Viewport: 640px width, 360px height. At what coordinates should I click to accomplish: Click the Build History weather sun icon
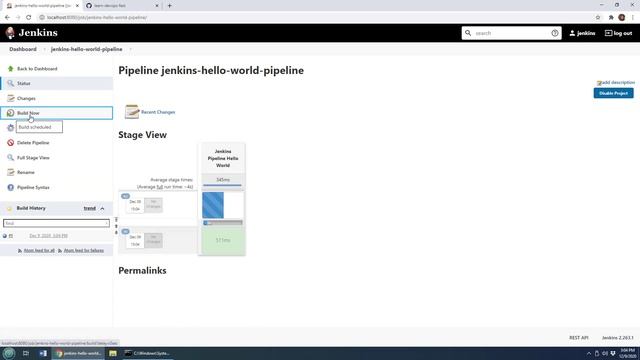point(9,209)
